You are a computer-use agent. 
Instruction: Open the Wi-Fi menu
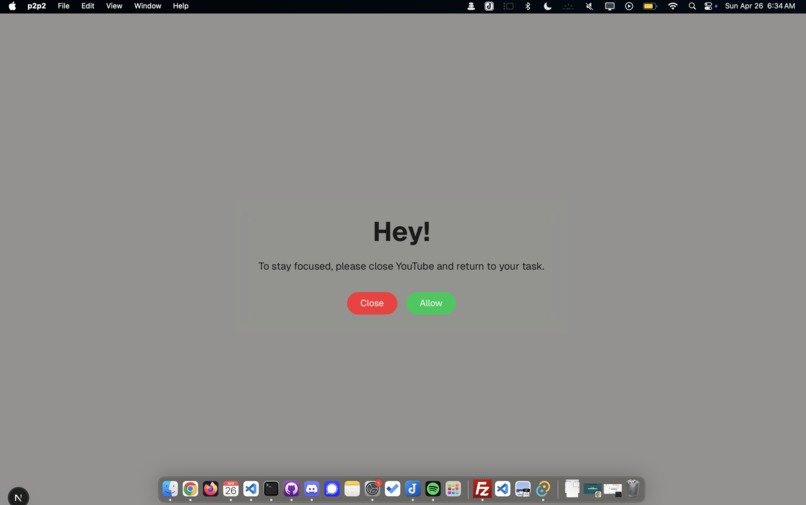672,6
